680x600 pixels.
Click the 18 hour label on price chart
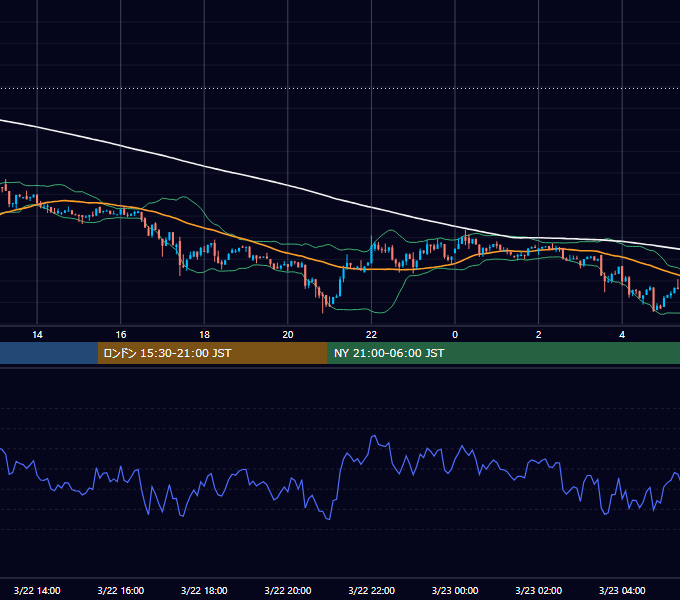pos(204,335)
